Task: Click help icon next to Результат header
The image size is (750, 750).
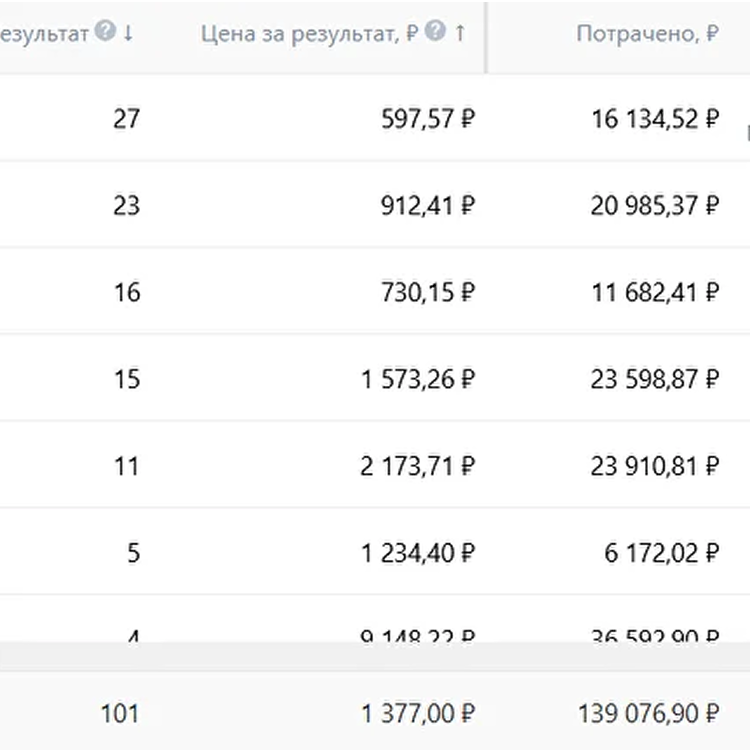Action: pyautogui.click(x=106, y=32)
